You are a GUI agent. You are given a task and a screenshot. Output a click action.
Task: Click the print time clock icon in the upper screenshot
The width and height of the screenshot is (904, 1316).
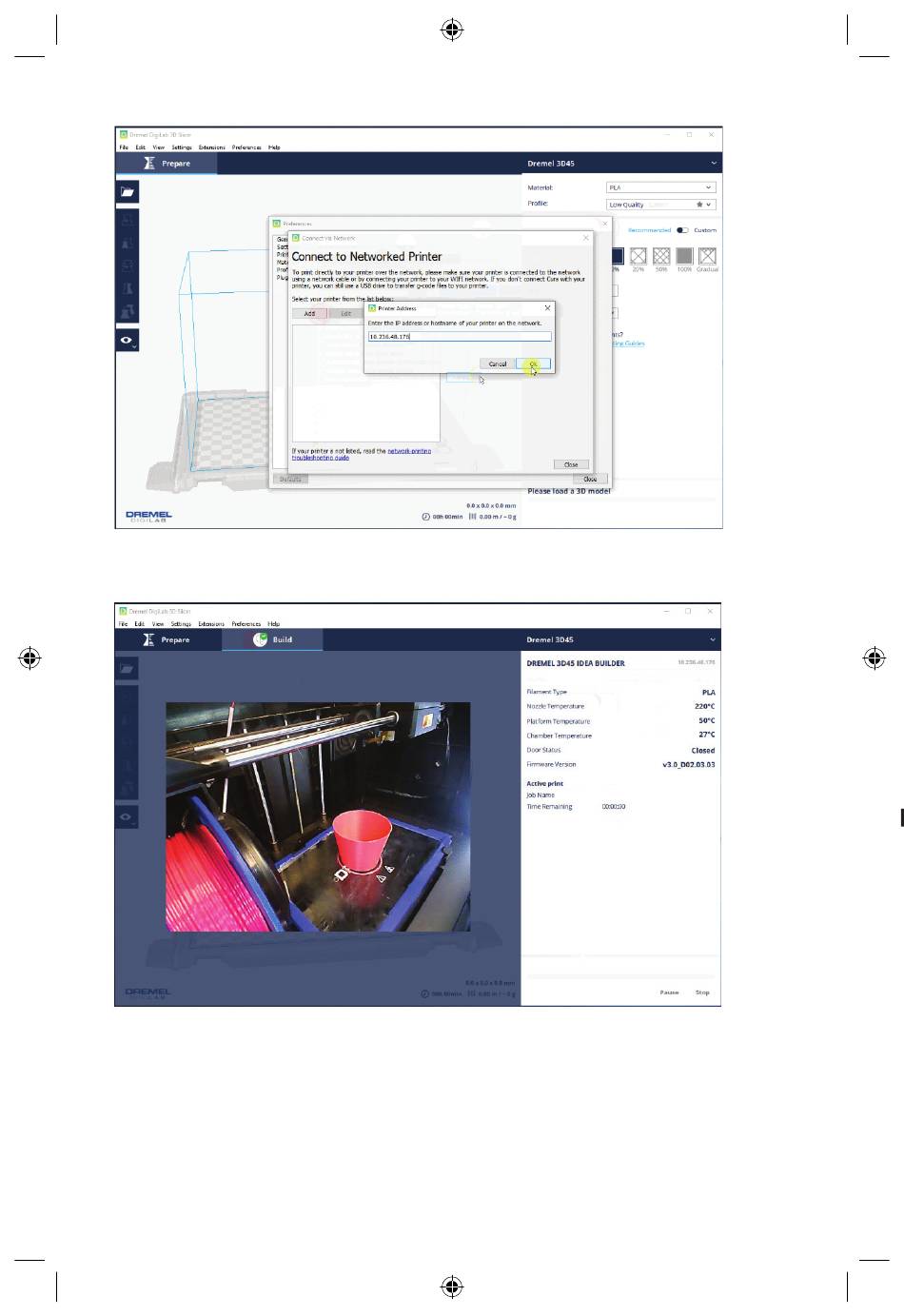(x=426, y=517)
